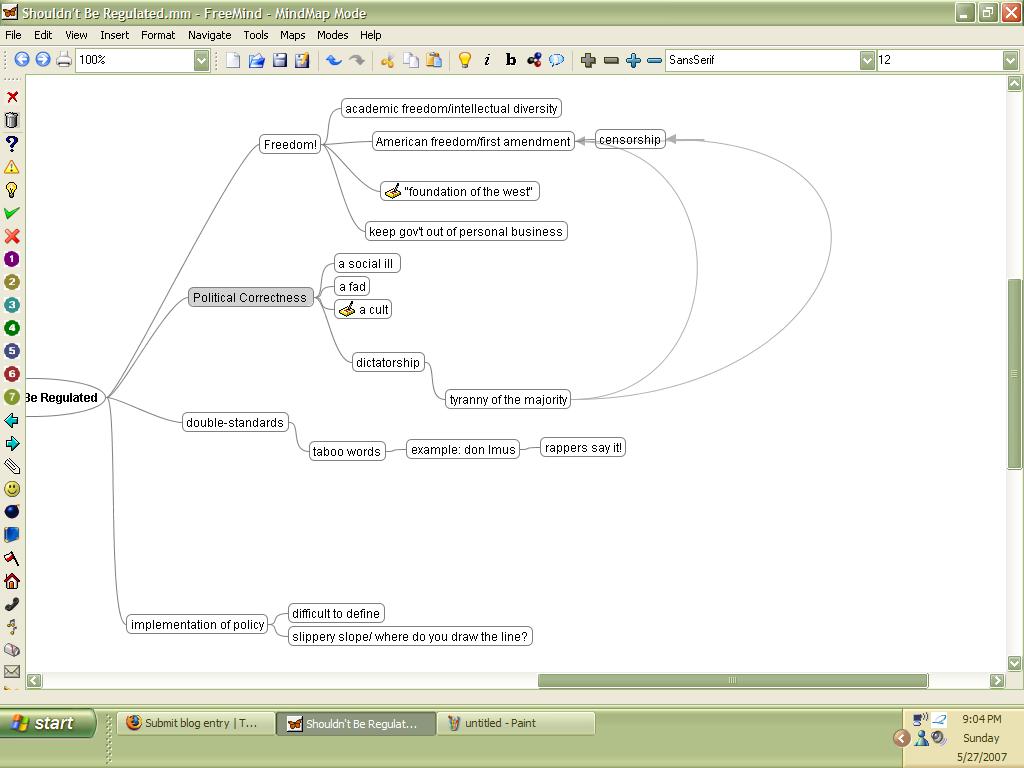Click the horizontal scrollbar thumb
The height and width of the screenshot is (768, 1024).
click(733, 680)
